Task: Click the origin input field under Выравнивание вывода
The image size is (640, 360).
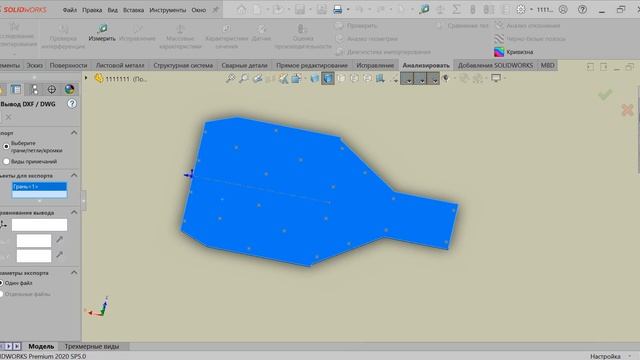Action: pyautogui.click(x=39, y=224)
